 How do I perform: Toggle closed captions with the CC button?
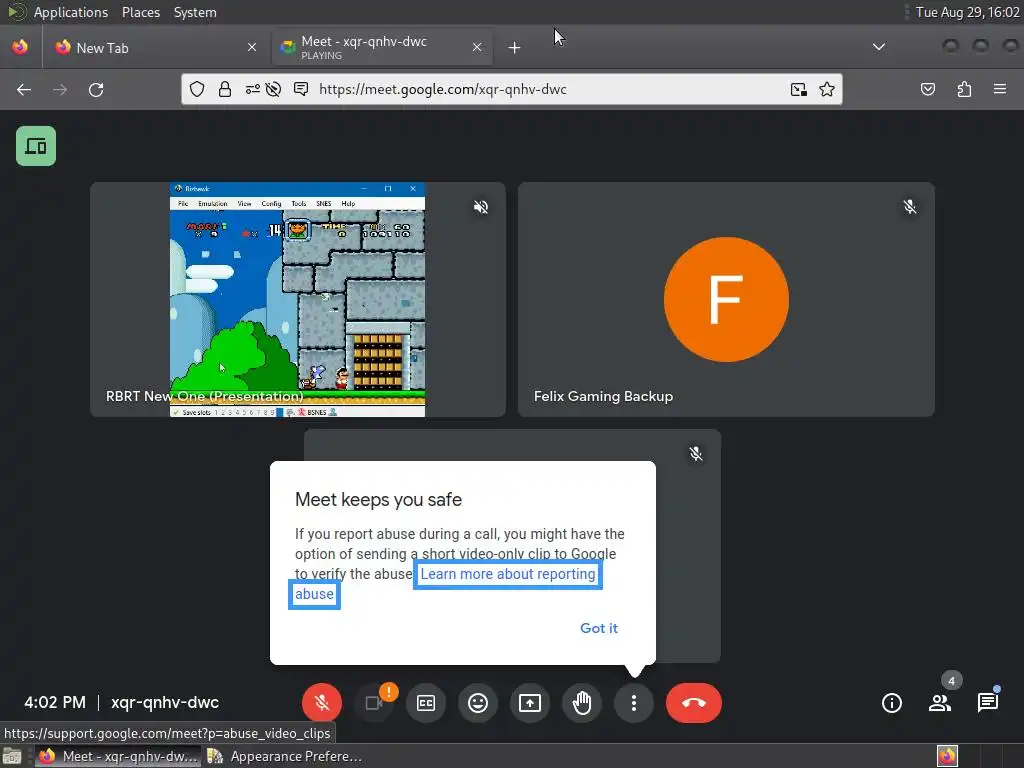(426, 703)
